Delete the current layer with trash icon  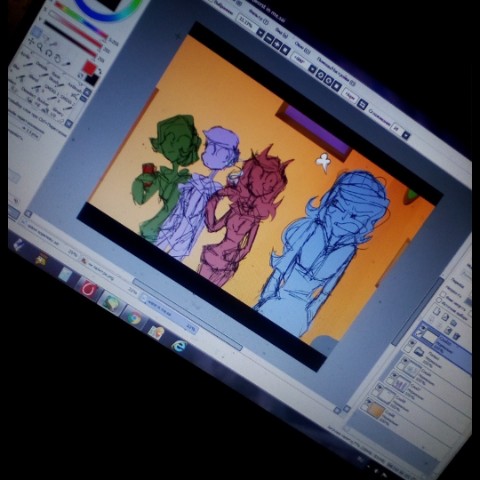pos(458,336)
